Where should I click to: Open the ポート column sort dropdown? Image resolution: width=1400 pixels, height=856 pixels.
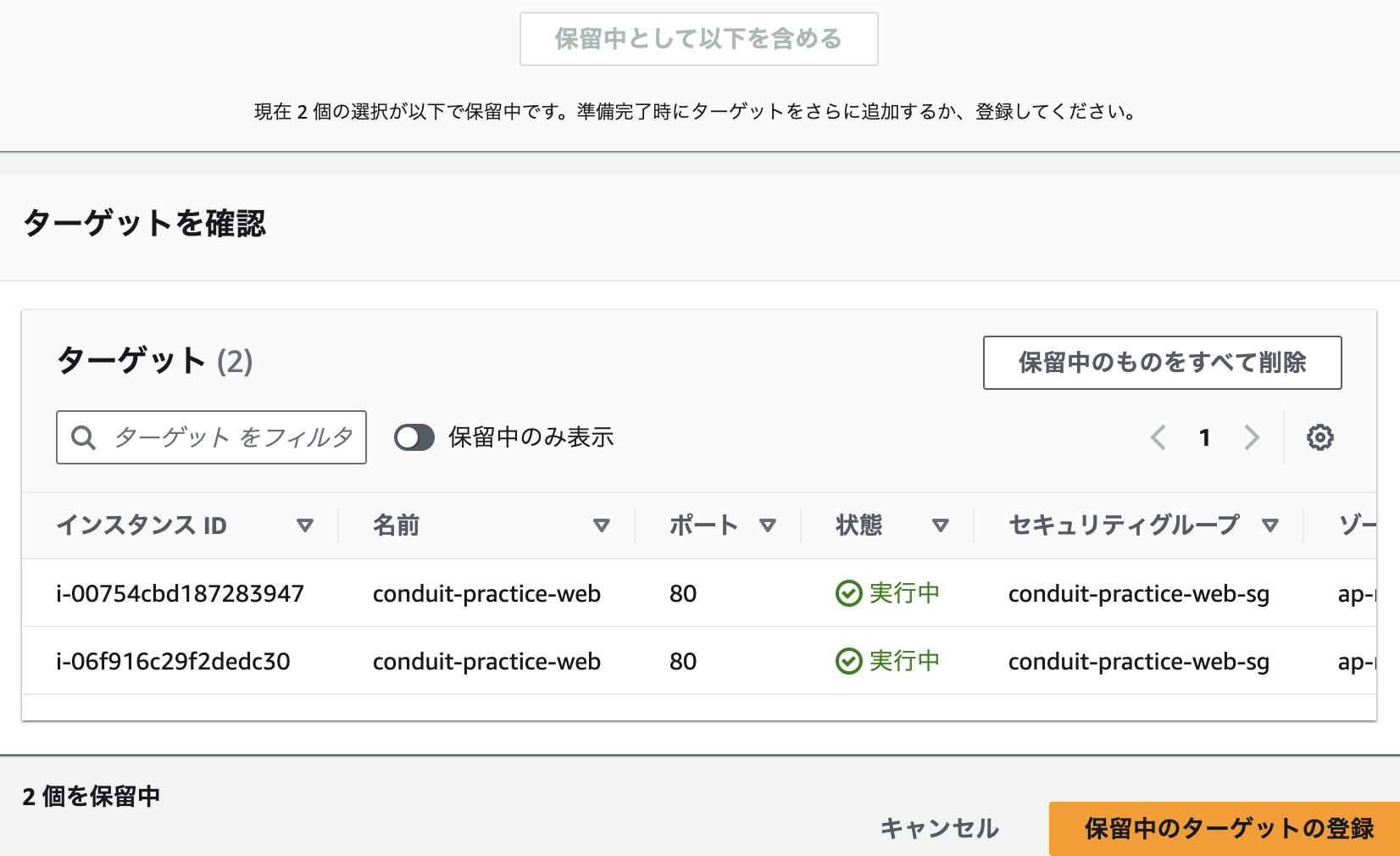click(x=769, y=525)
